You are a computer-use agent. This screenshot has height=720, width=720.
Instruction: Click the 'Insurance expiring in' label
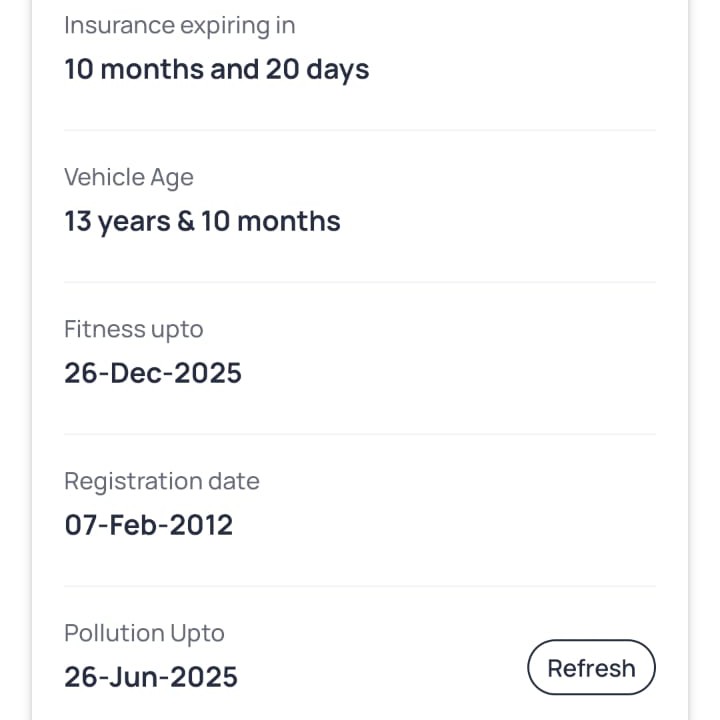pos(179,26)
